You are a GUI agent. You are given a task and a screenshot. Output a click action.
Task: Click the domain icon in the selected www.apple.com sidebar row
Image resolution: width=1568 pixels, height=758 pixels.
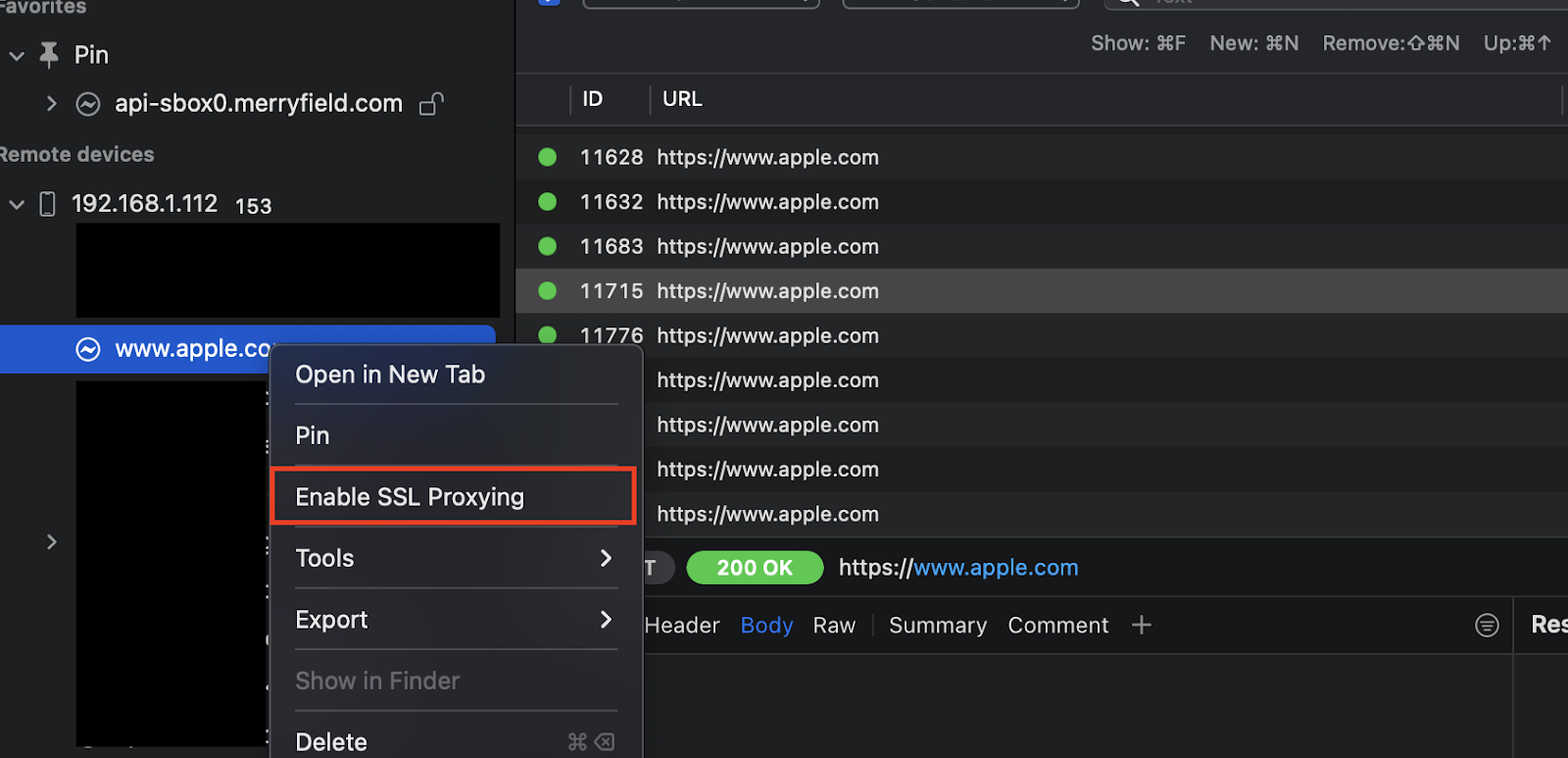(x=88, y=349)
